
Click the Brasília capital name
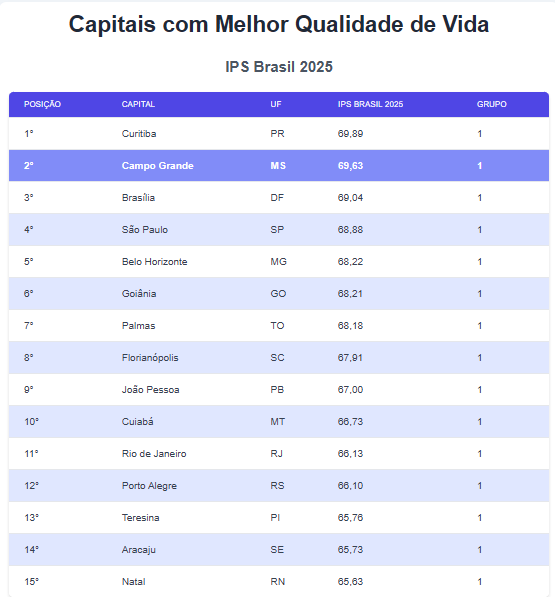click(138, 198)
